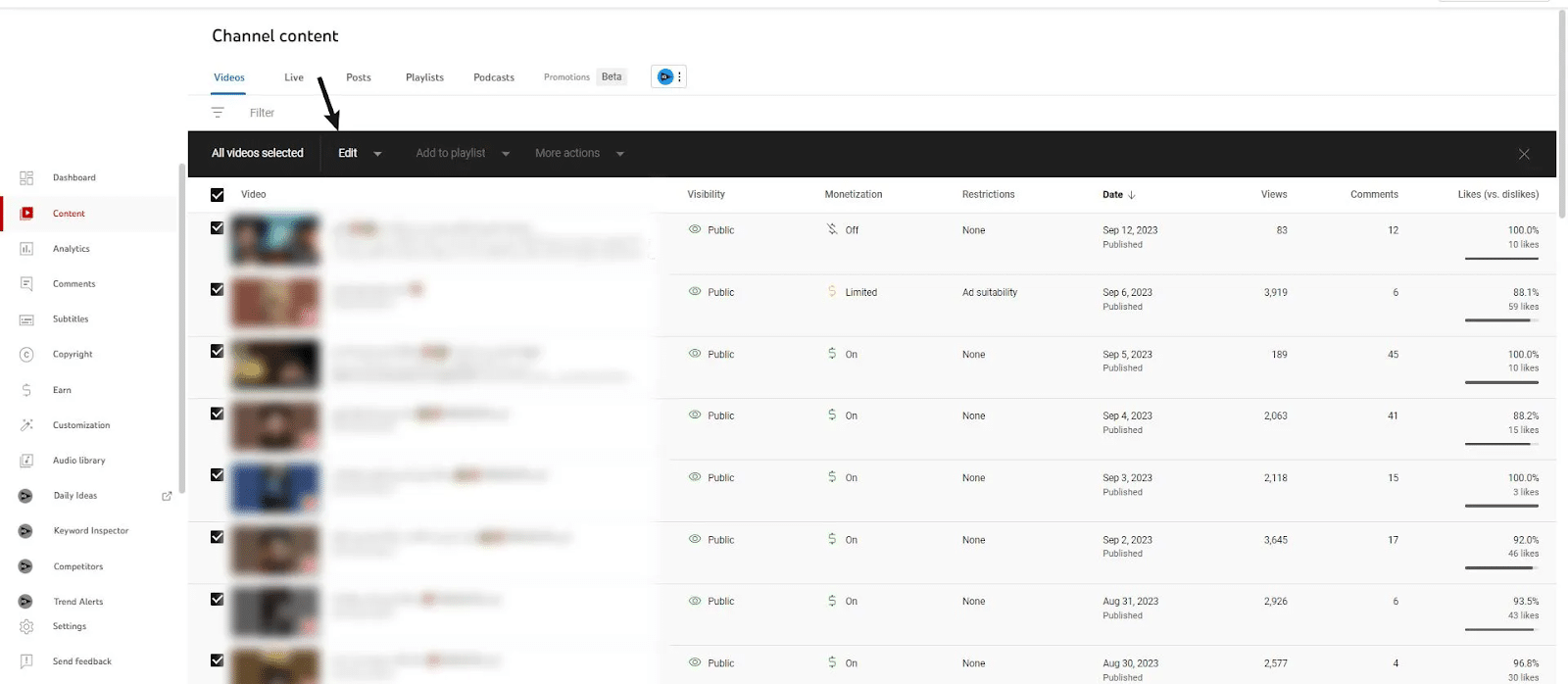
Task: Switch to the Podcasts tab
Action: coord(494,77)
